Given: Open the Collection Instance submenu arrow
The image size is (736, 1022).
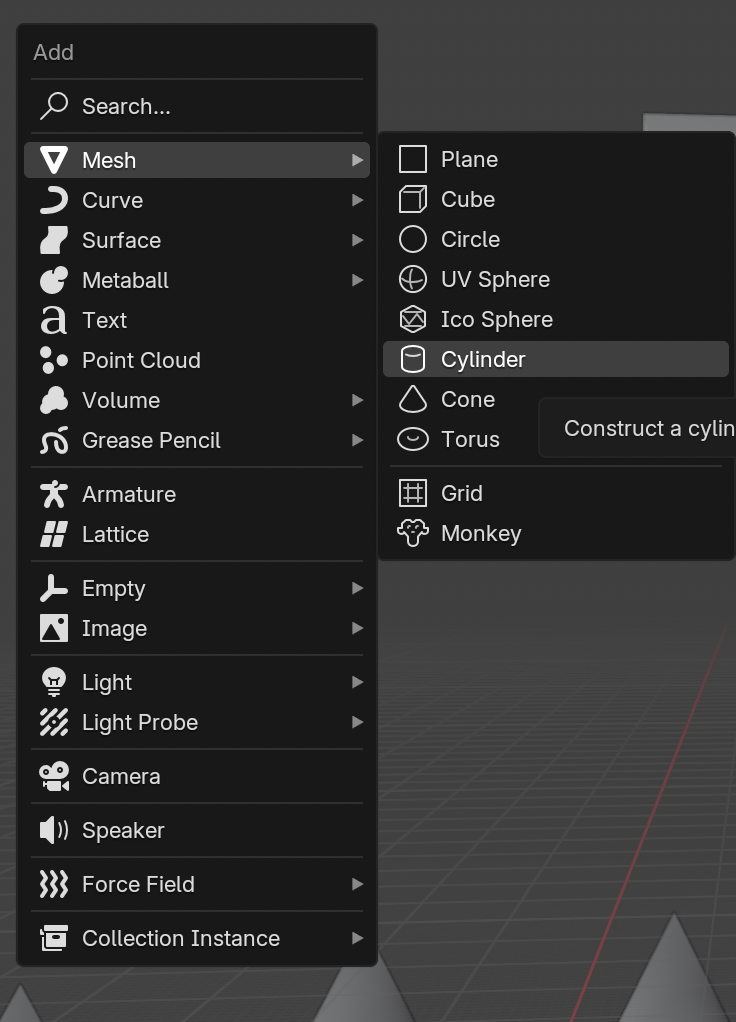Looking at the screenshot, I should (358, 939).
